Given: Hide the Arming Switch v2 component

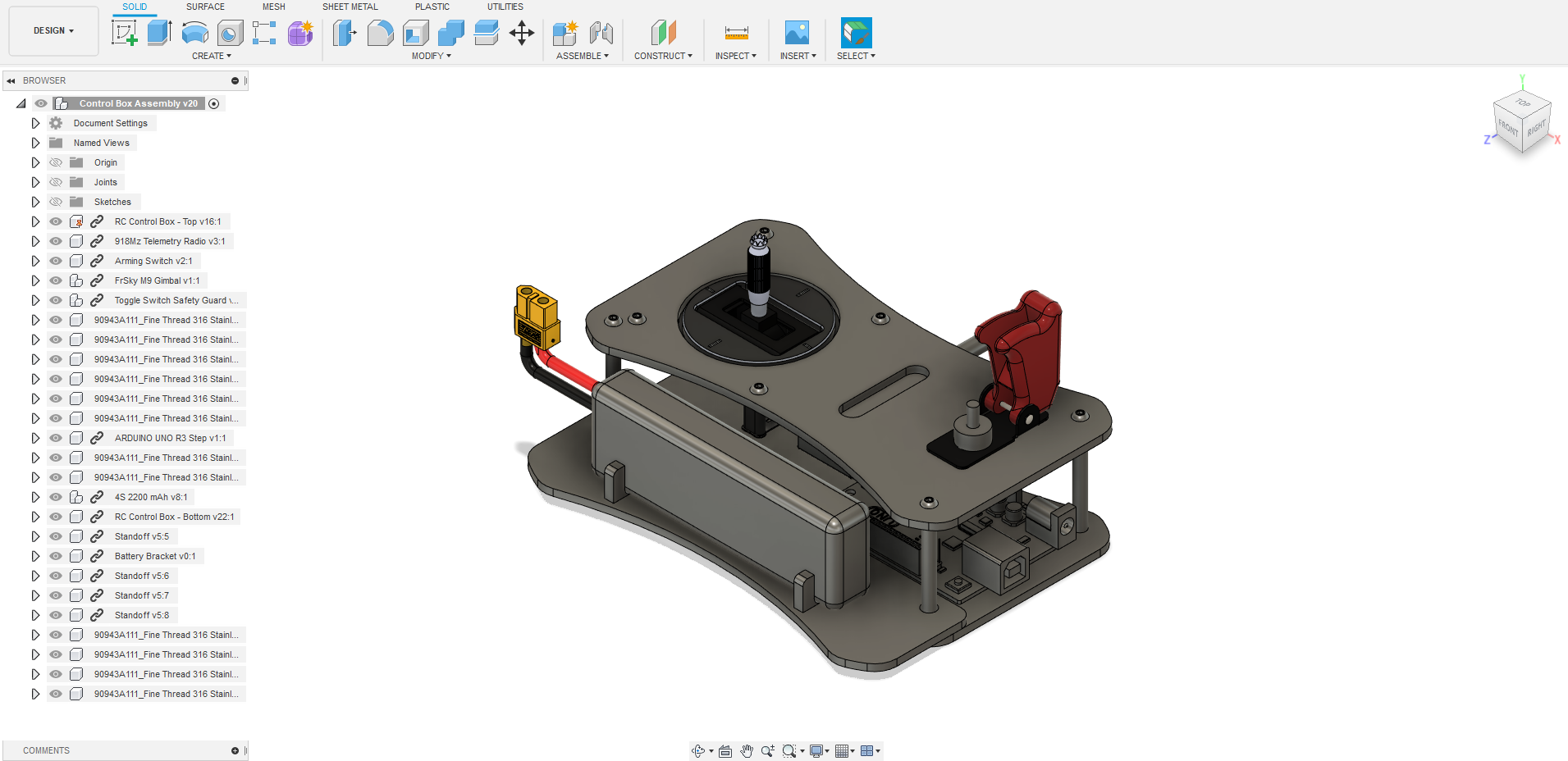Looking at the screenshot, I should click(55, 260).
